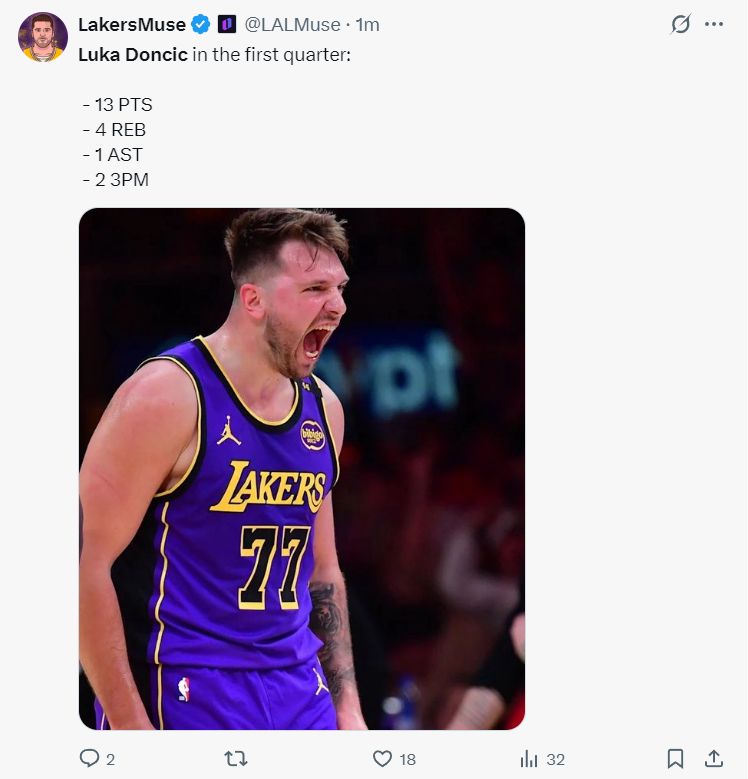Click the 18 likes count

pyautogui.click(x=407, y=760)
